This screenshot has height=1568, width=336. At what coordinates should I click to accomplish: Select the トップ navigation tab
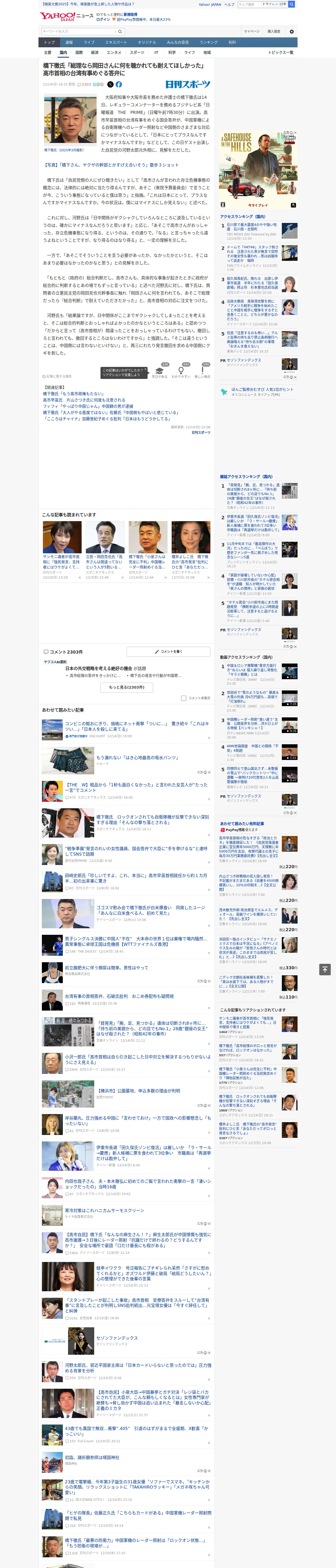(x=49, y=43)
